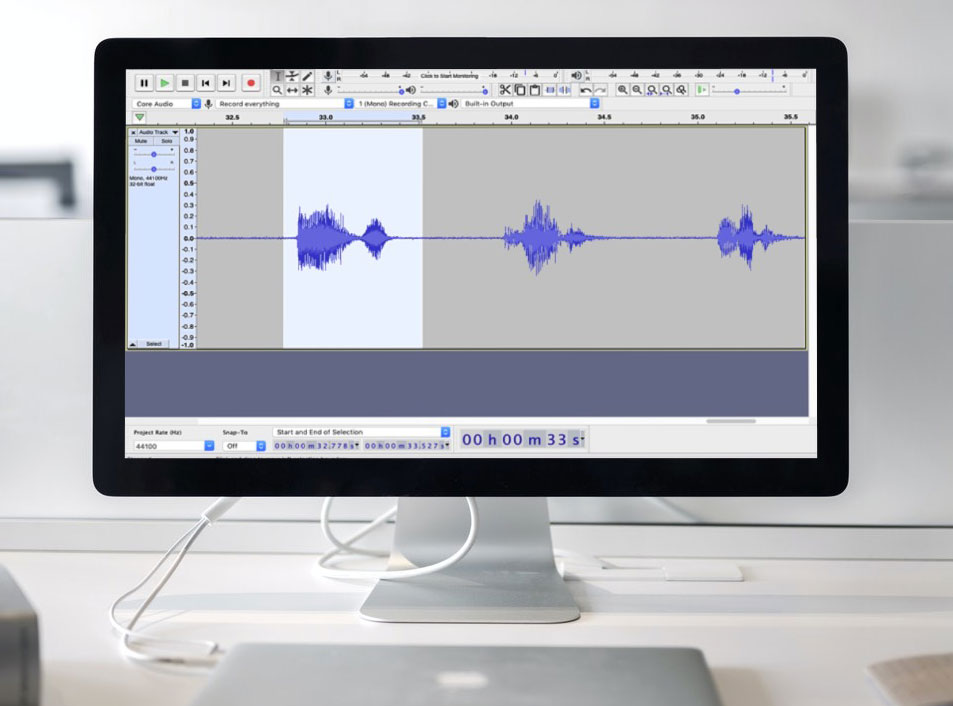Click the Record button
953x706 pixels.
click(x=251, y=83)
